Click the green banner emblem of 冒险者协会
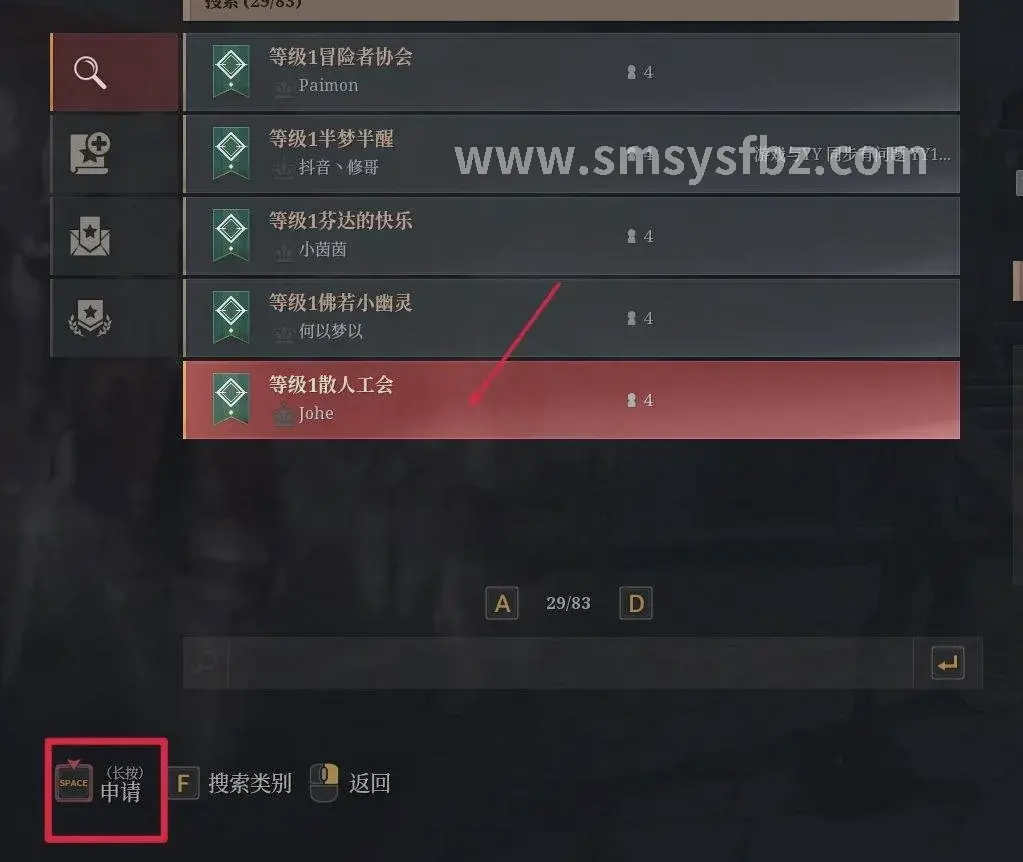 231,71
